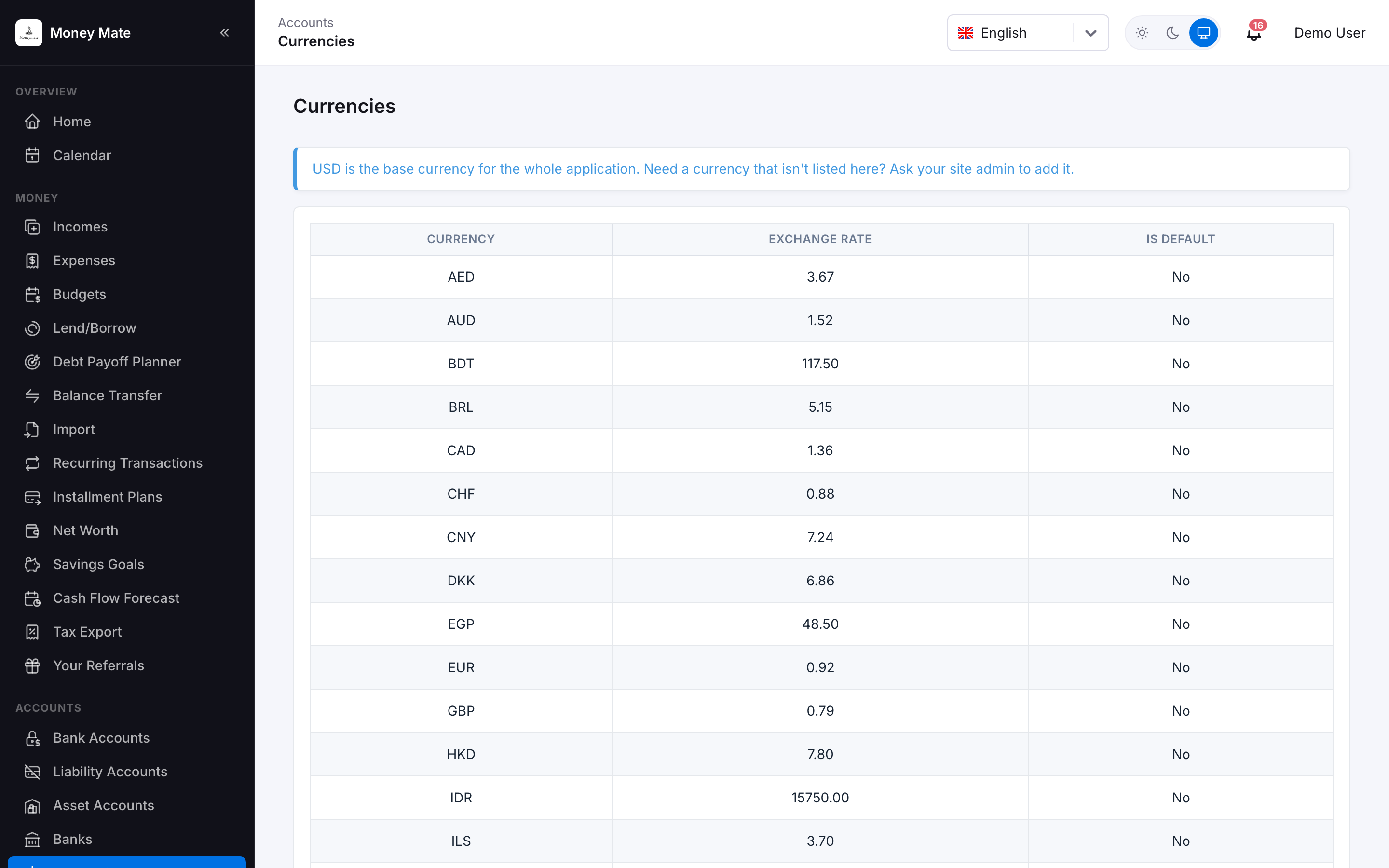Click the USD base currency info banner

coord(821,169)
